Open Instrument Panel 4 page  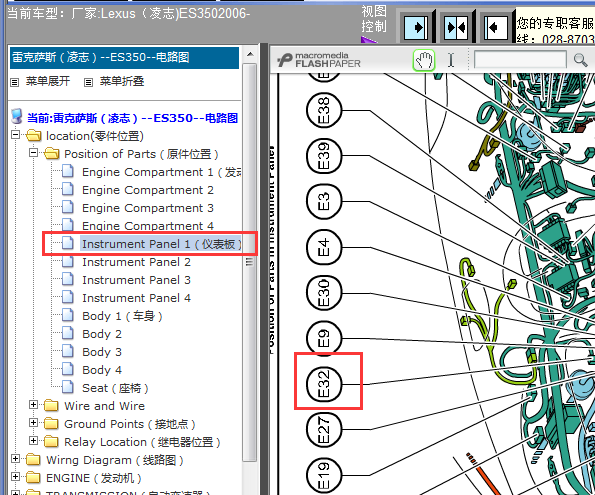(x=136, y=298)
